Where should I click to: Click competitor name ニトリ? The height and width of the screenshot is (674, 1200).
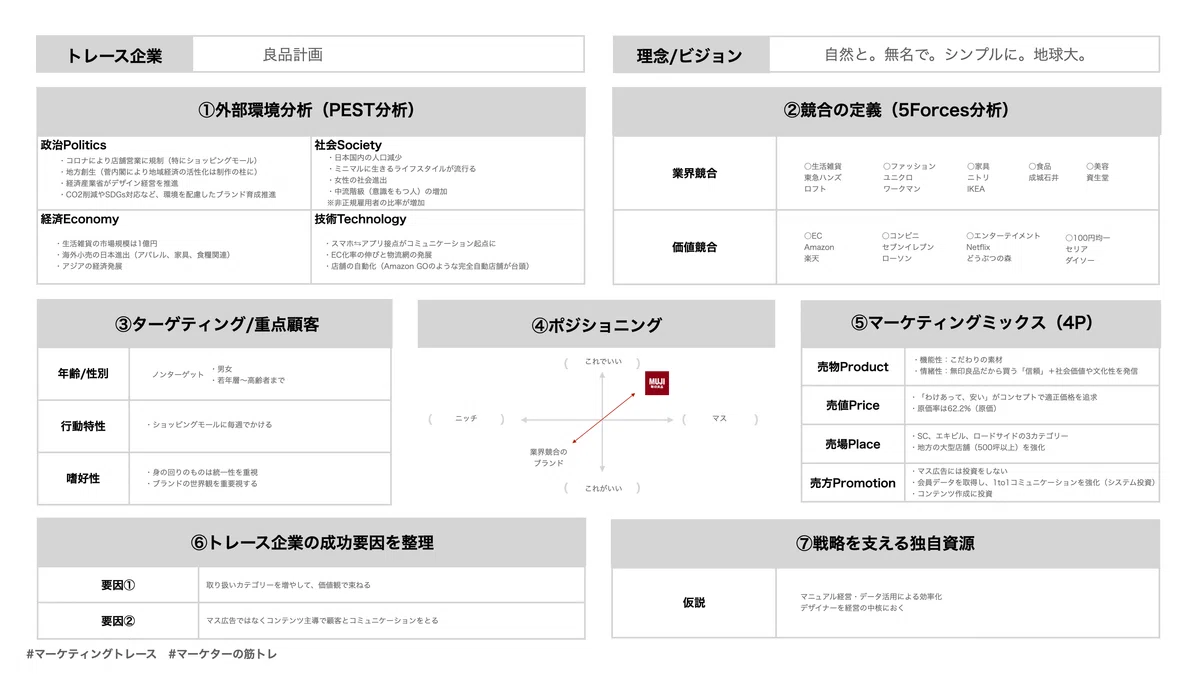tap(977, 177)
